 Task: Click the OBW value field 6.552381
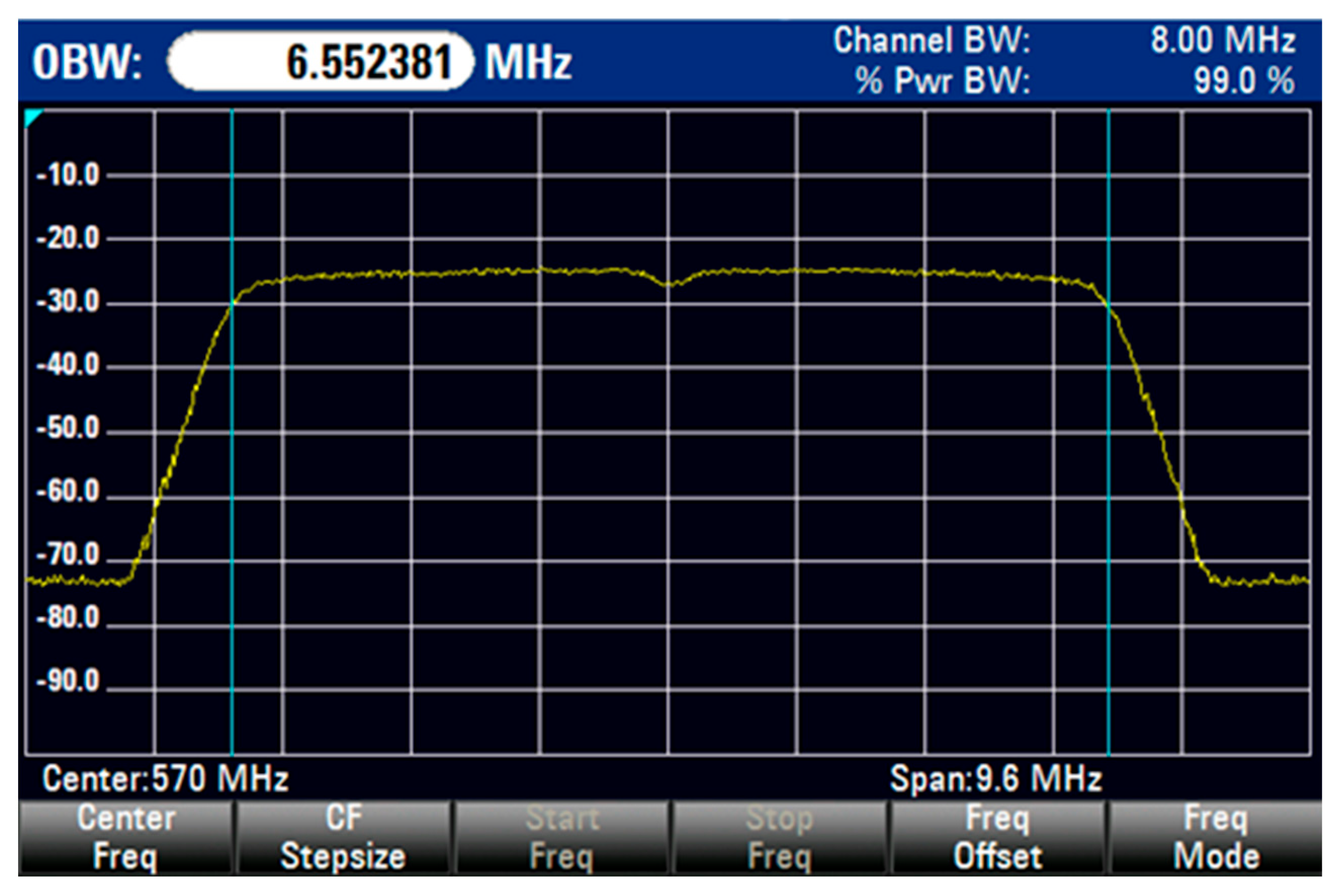coord(321,61)
